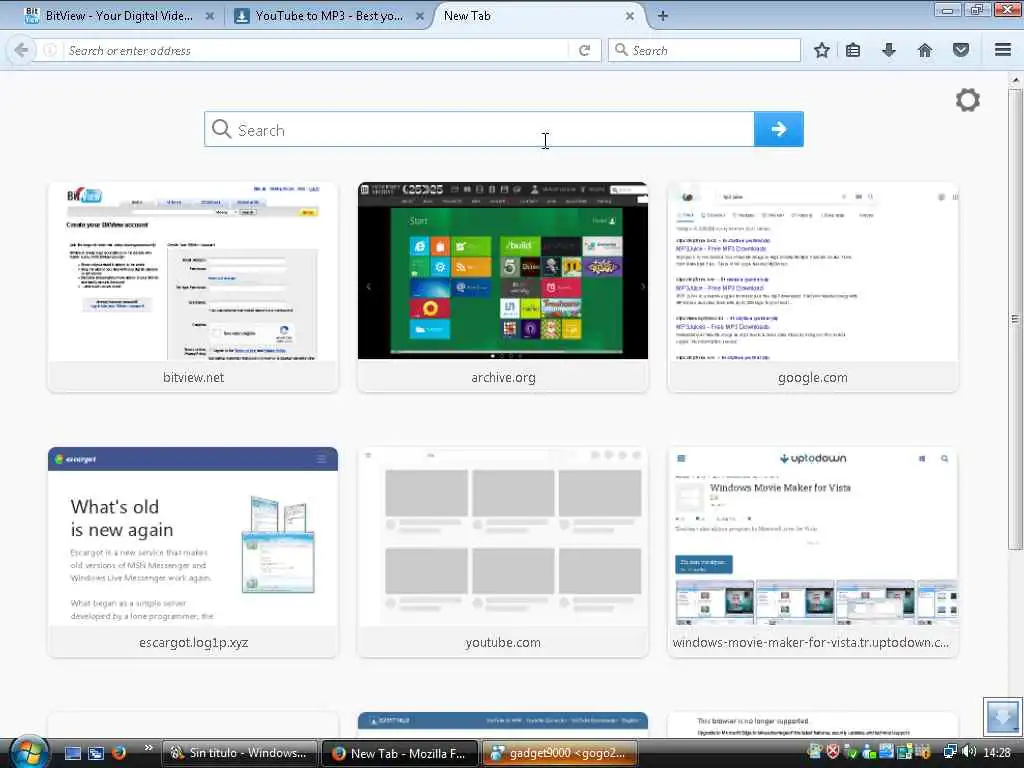Switch to New Tab - Mozilla Firefox taskbar button

coord(400,753)
